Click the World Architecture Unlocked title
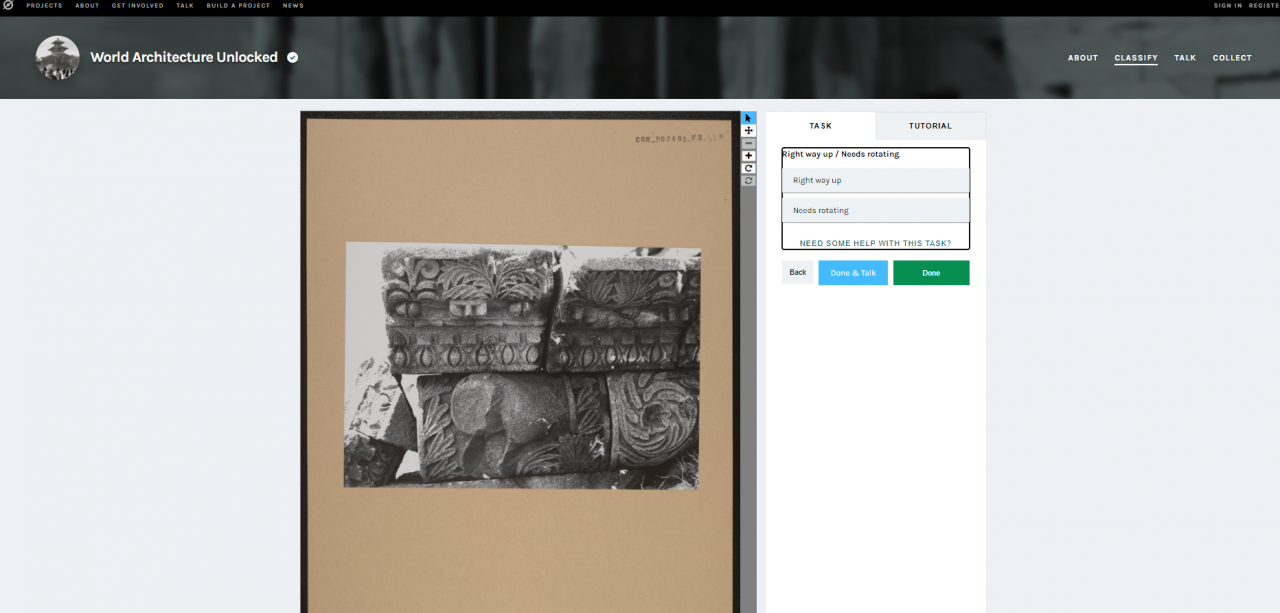 pos(184,57)
